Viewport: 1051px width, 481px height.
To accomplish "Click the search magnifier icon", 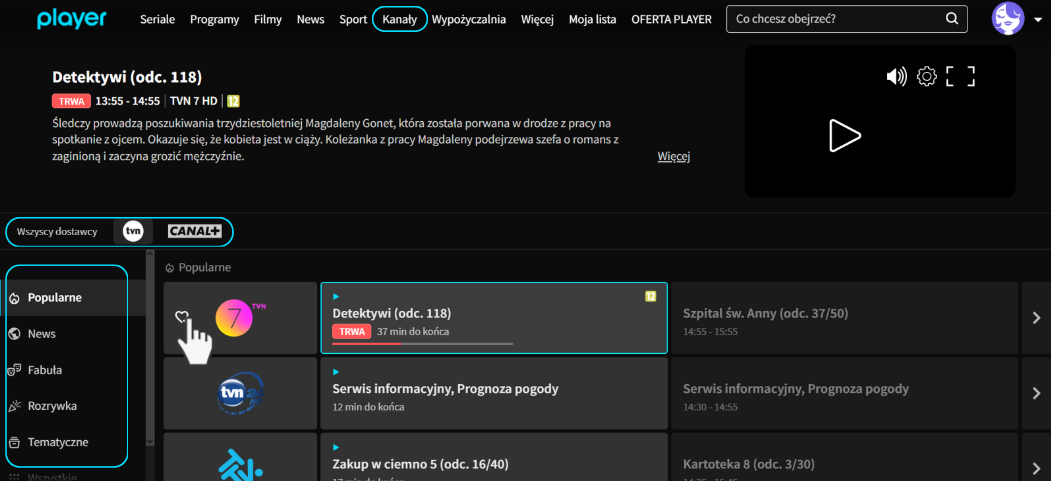I will point(951,19).
